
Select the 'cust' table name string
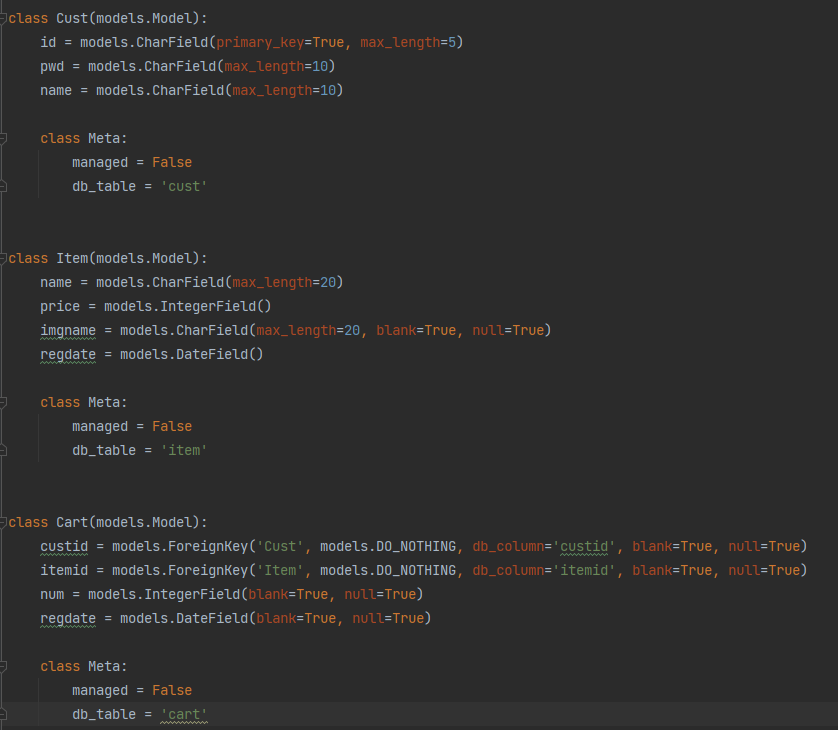pos(184,187)
